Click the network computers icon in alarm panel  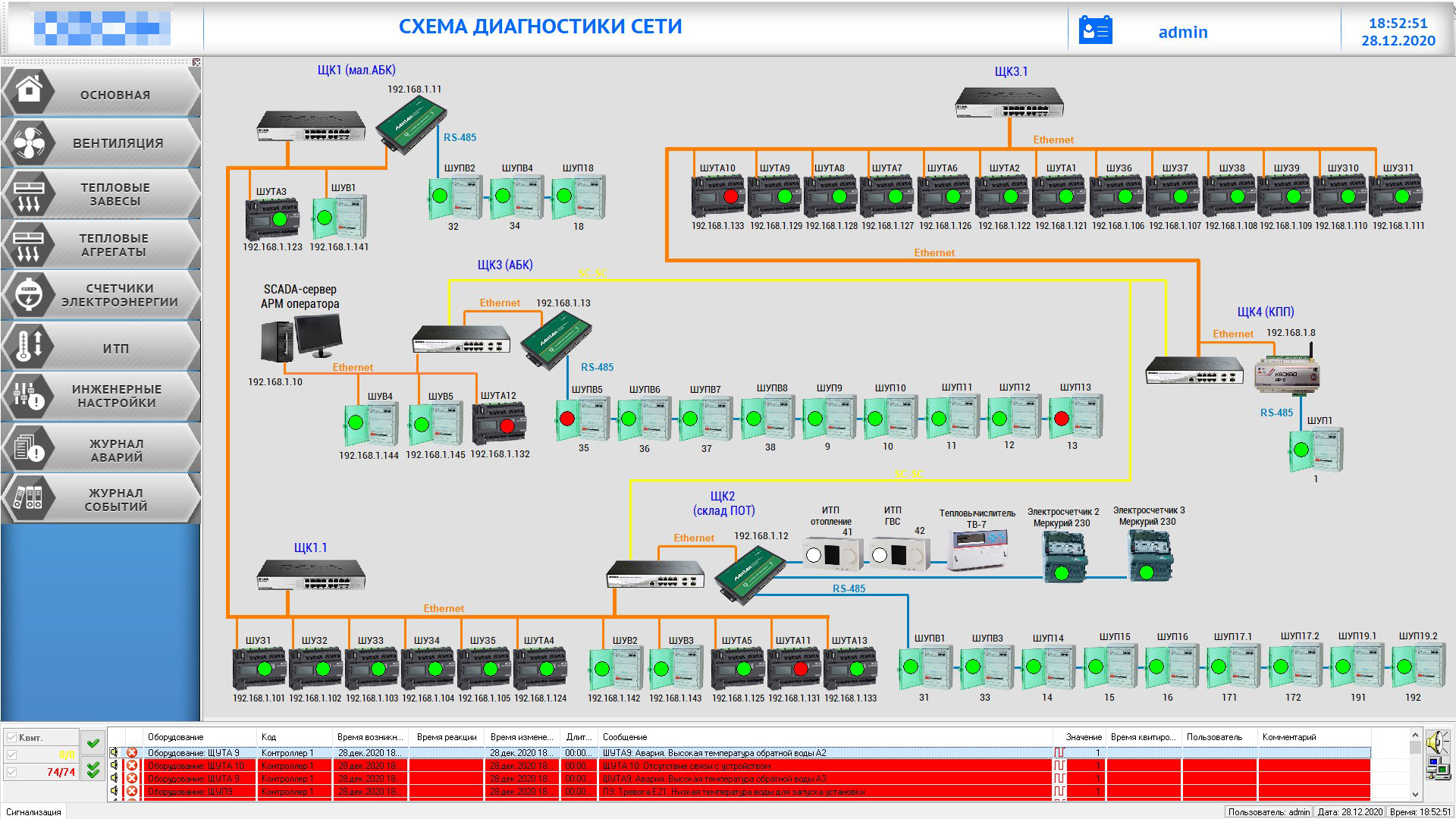1436,768
